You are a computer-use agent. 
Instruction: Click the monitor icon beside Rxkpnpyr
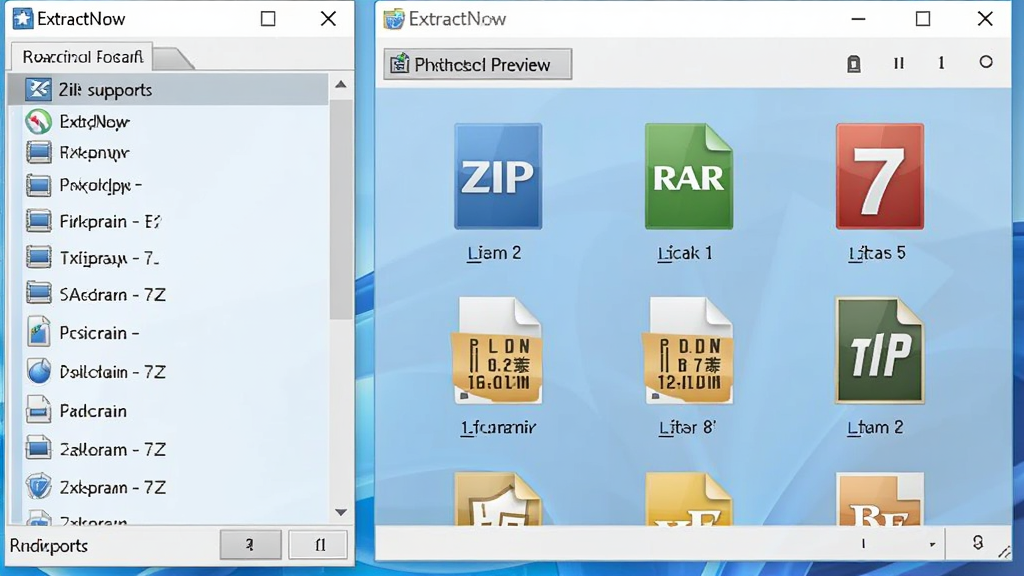pyautogui.click(x=39, y=152)
